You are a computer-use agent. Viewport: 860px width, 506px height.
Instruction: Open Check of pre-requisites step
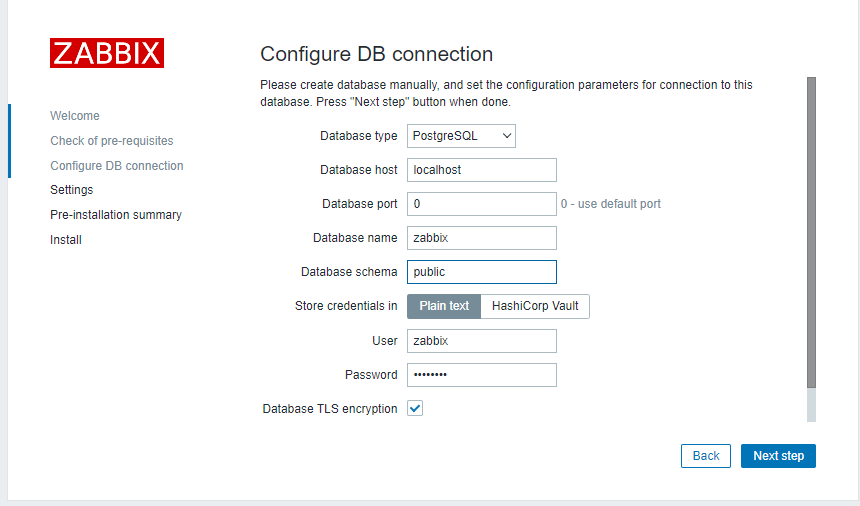[x=111, y=141]
